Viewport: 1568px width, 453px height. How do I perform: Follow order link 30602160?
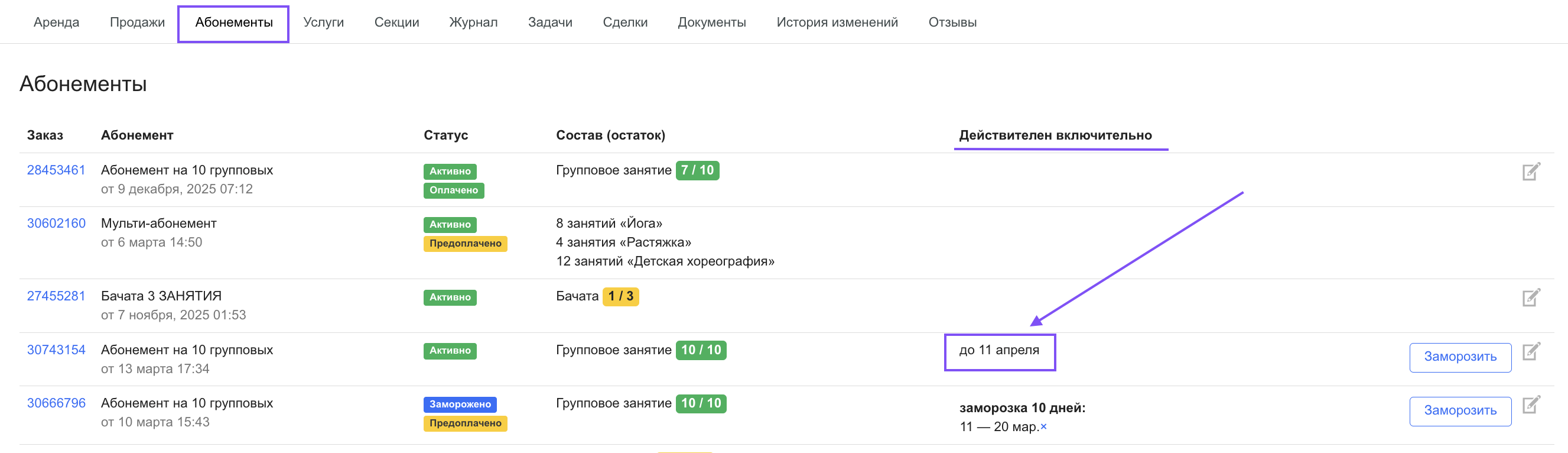coord(56,223)
